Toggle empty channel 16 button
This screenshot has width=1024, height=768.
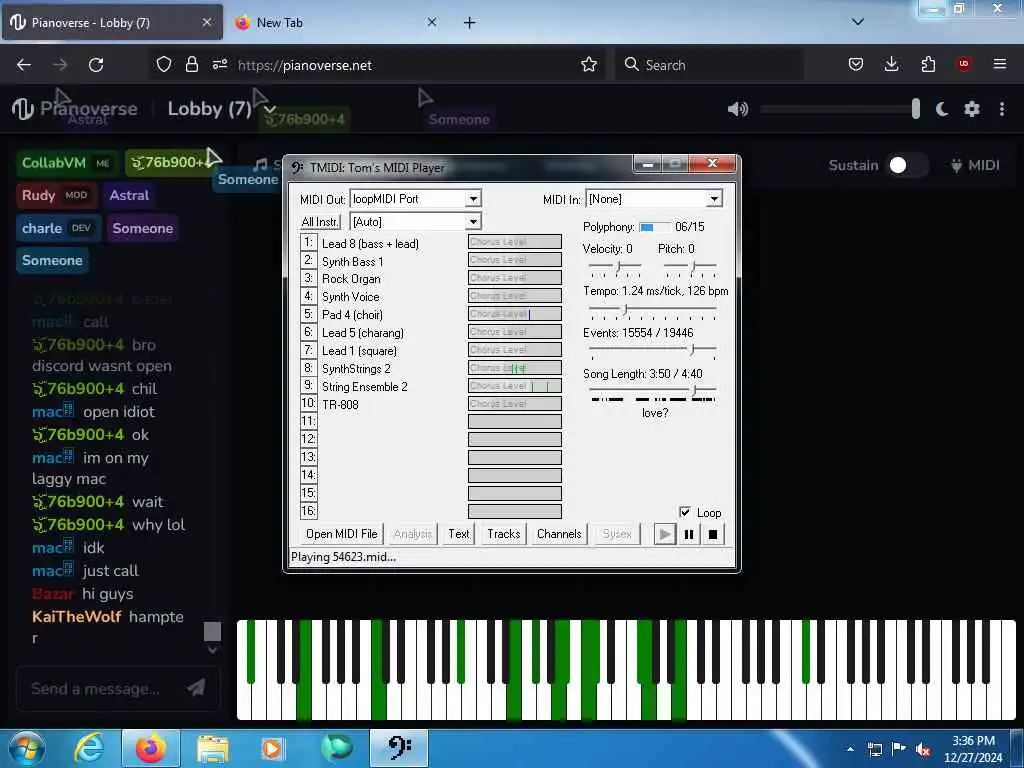pos(308,511)
